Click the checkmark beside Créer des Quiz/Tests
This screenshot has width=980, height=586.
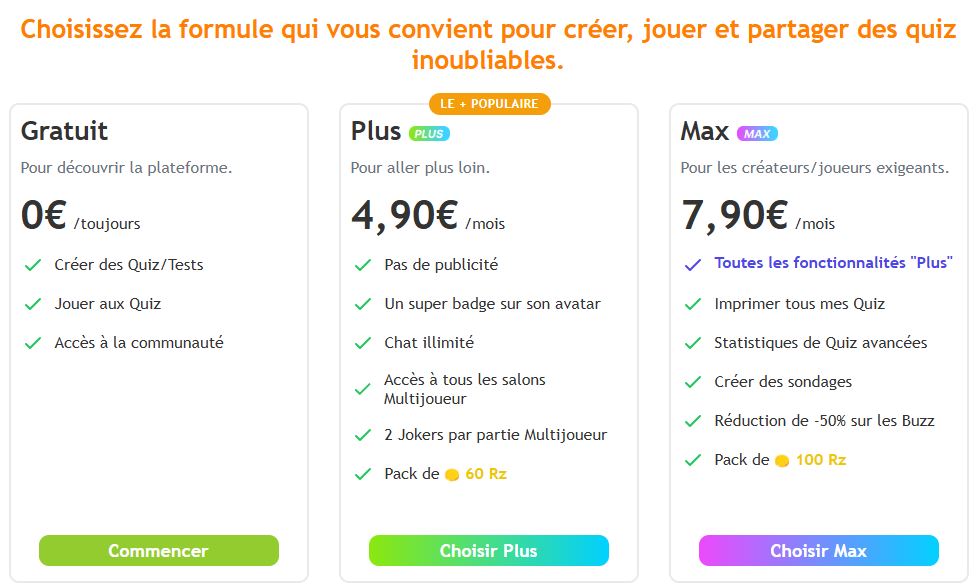click(x=33, y=265)
